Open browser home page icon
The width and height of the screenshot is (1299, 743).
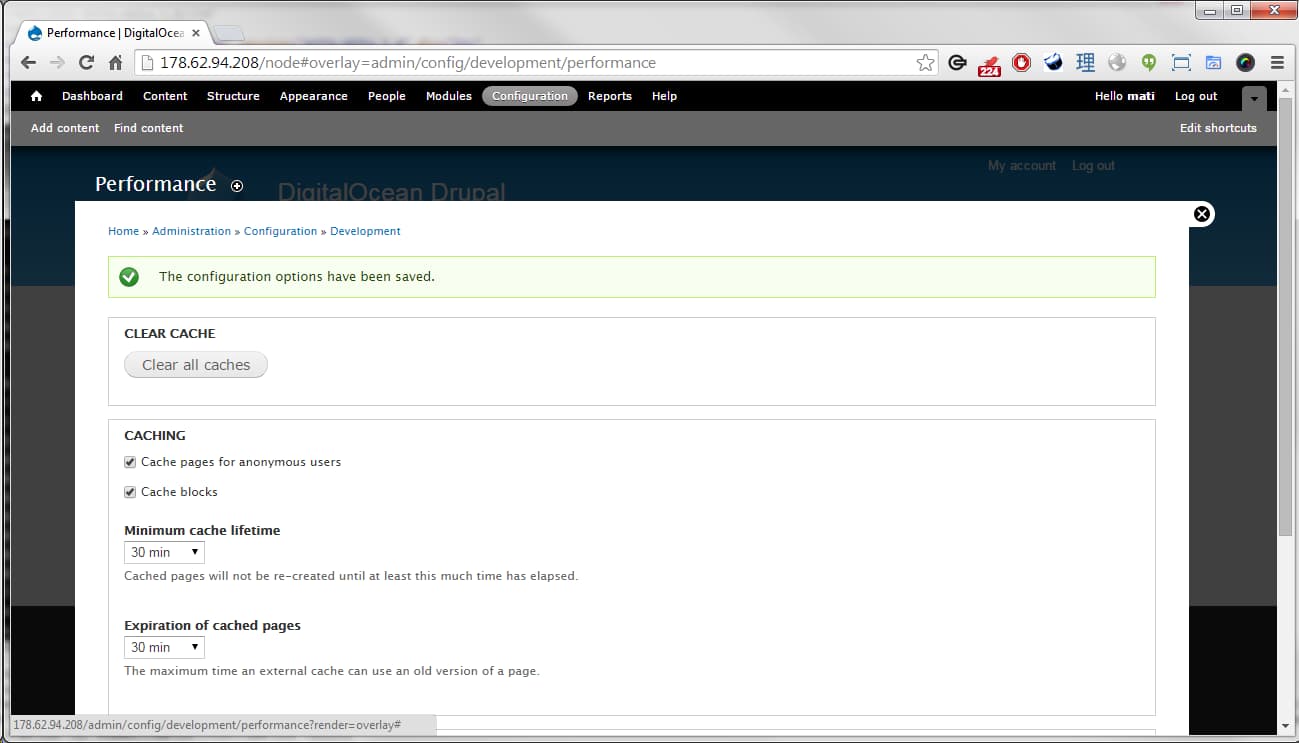tap(115, 62)
